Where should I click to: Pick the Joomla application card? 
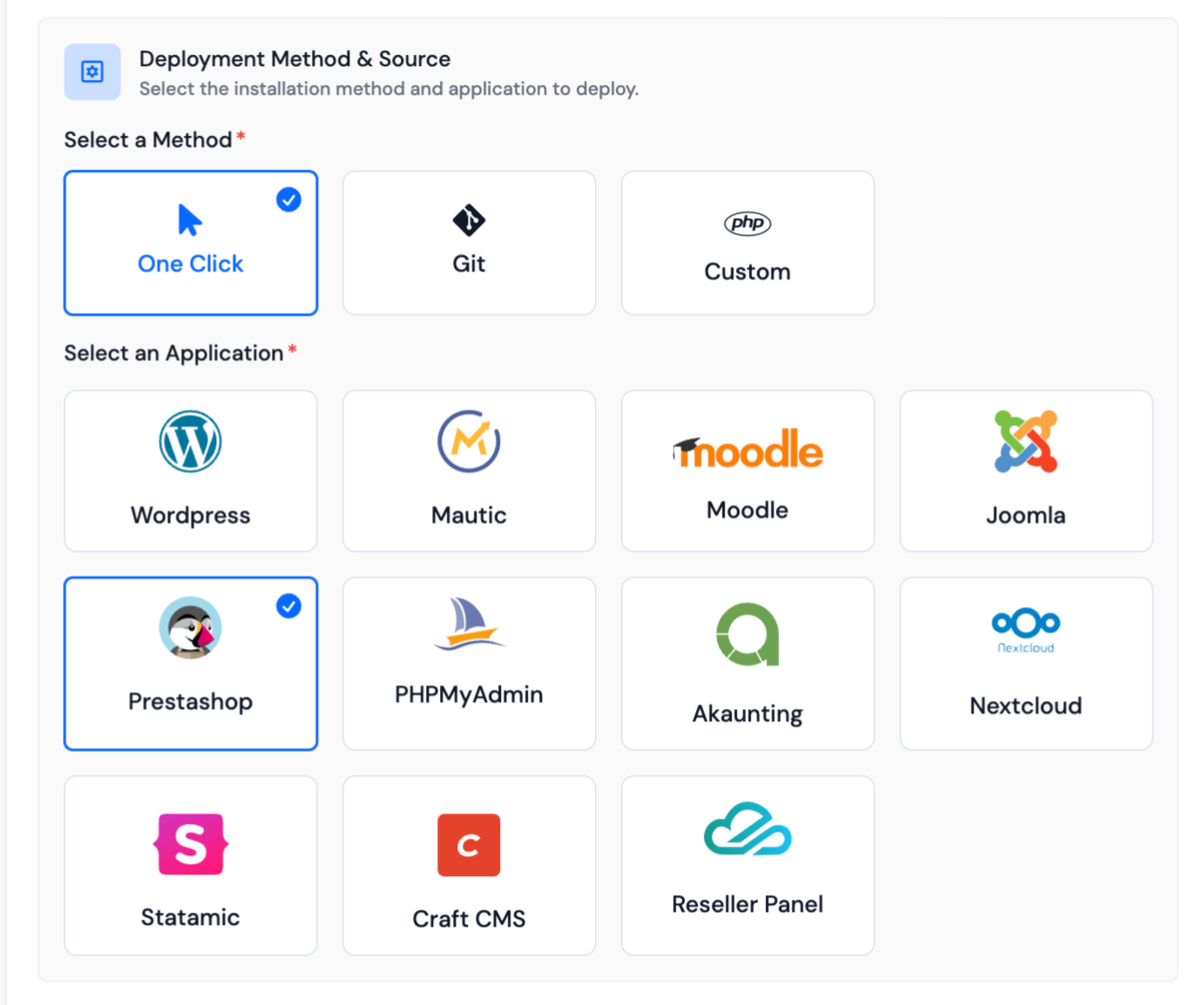[x=1025, y=470]
